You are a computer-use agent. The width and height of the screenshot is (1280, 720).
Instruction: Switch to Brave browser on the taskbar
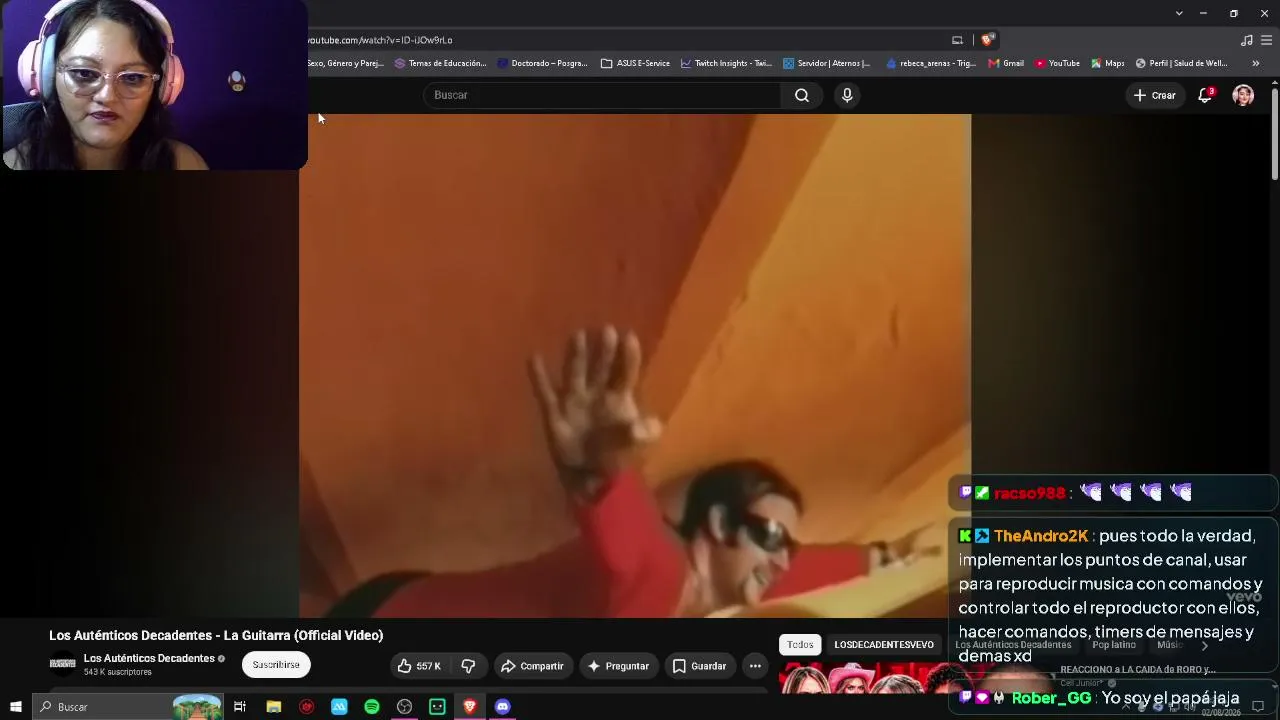click(x=470, y=707)
